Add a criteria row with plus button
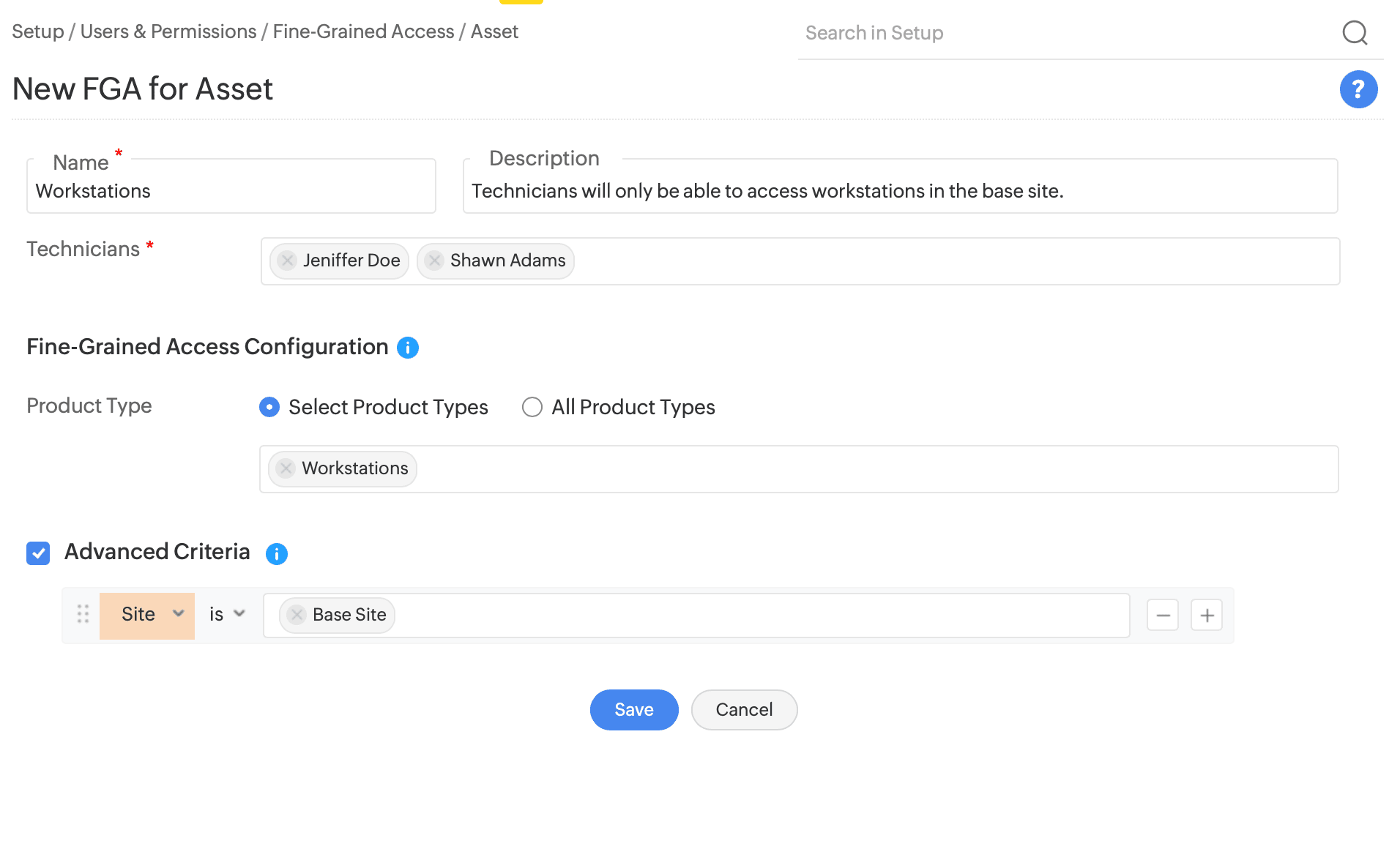This screenshot has width=1400, height=849. pyautogui.click(x=1207, y=616)
